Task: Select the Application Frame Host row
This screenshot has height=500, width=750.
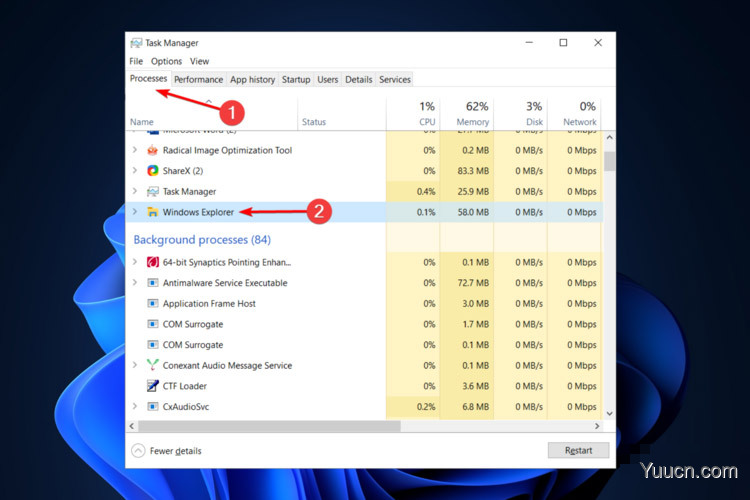Action: (209, 304)
